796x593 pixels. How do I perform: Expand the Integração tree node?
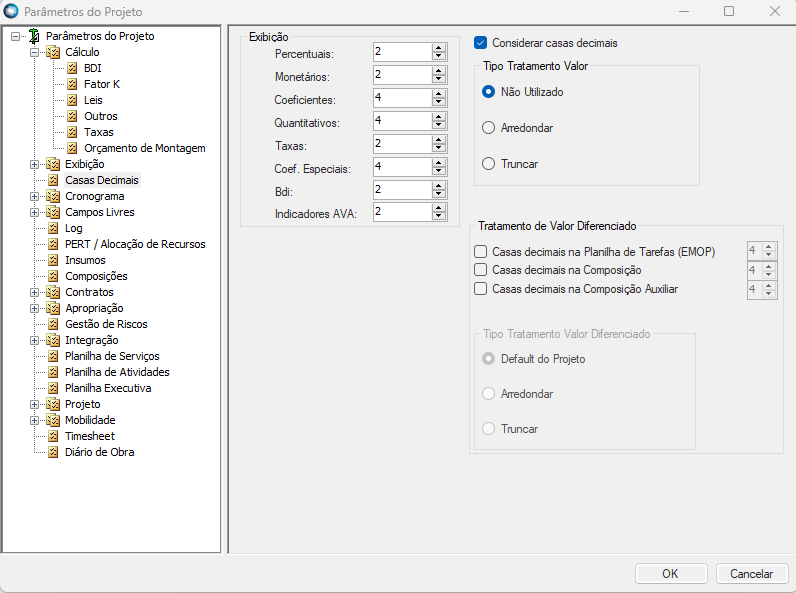point(34,340)
